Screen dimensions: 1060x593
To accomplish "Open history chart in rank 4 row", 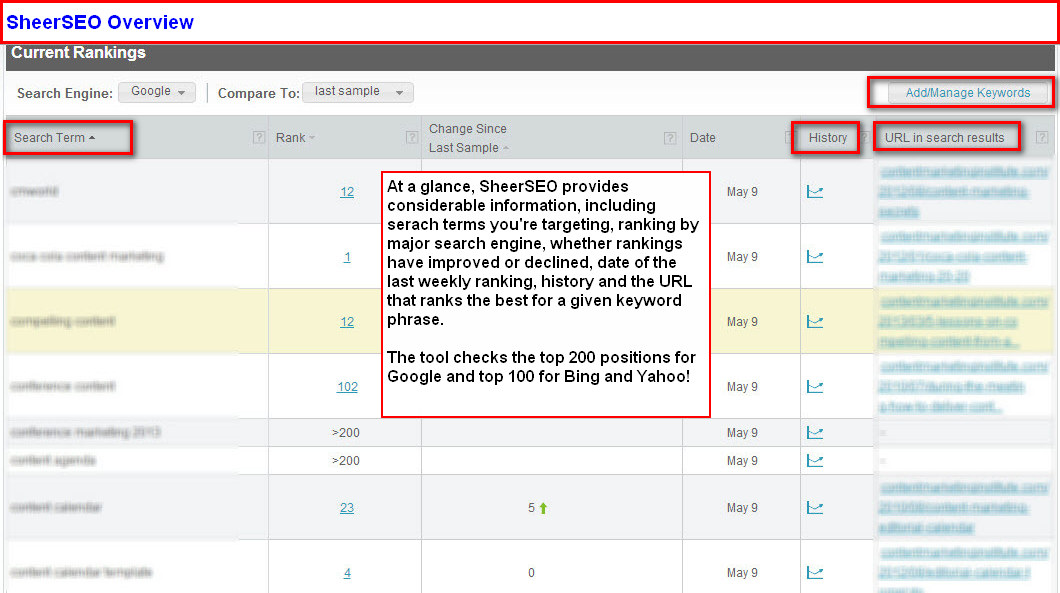I will point(815,573).
